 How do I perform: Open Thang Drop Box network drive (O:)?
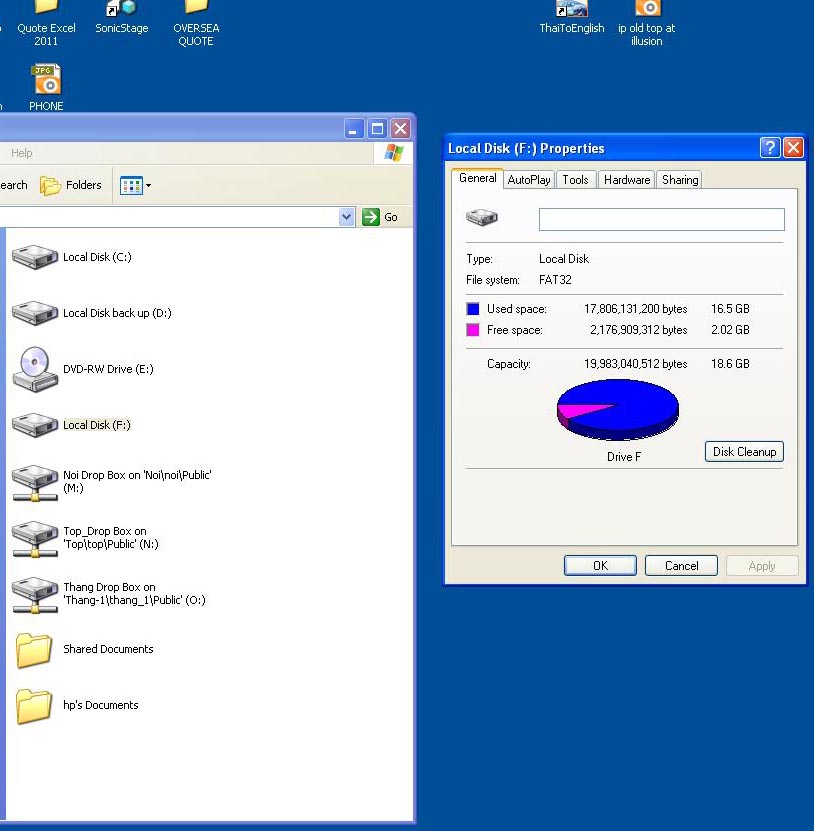click(x=34, y=594)
